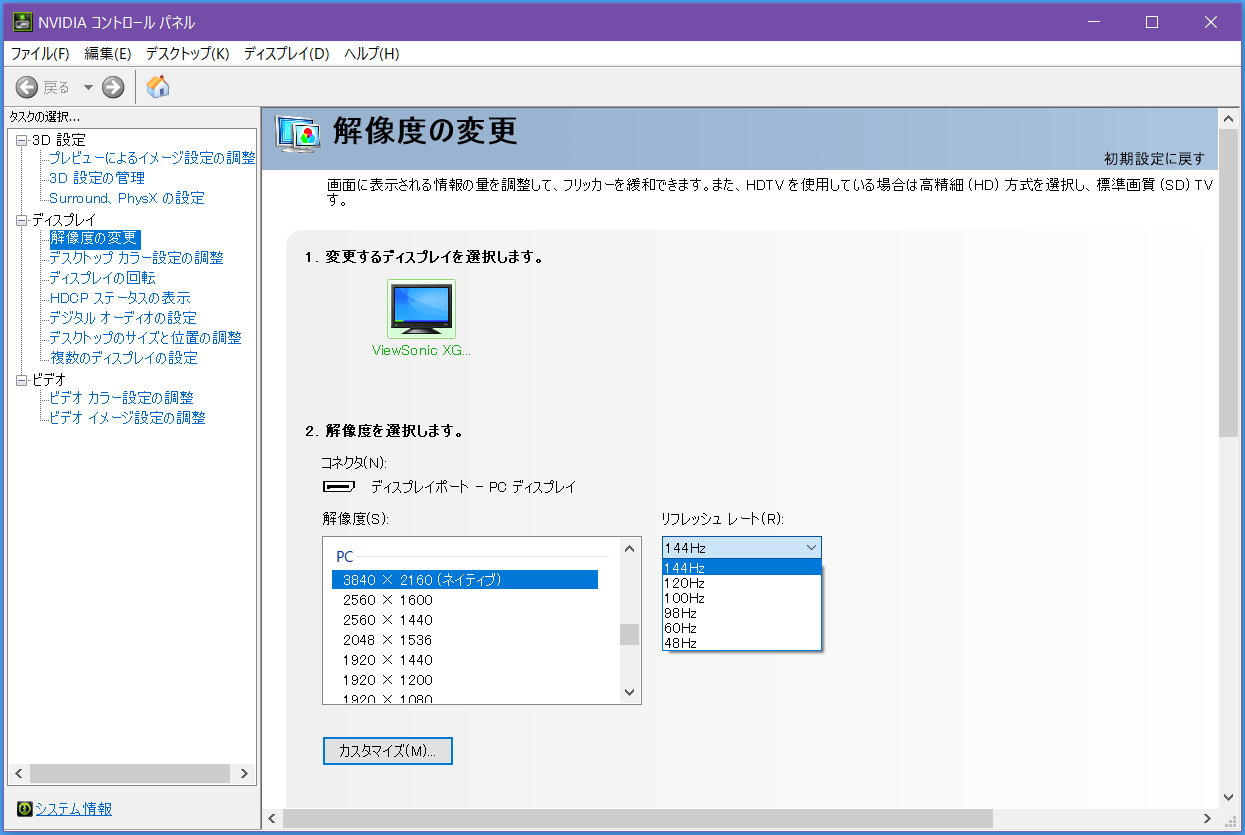Viewport: 1245px width, 835px height.
Task: Open 複数のディスプレイの設定
Action: tap(124, 358)
